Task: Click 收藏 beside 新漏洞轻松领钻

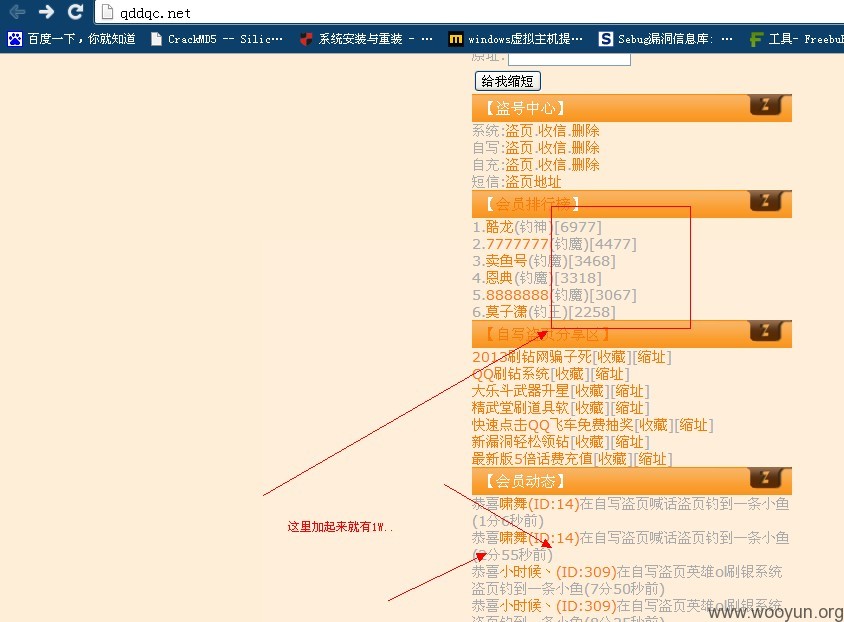Action: [x=589, y=442]
